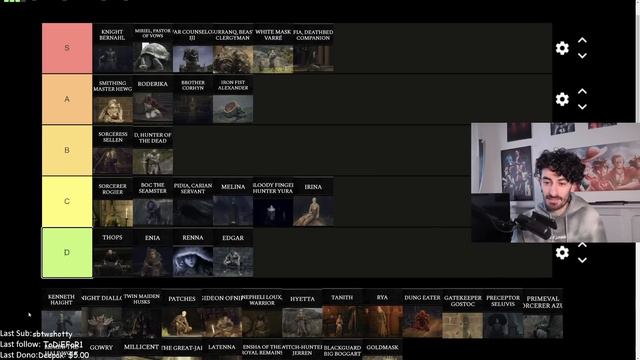Screen dimensions: 640x360
Task: Open settings gear for D tier row
Action: pos(562,253)
